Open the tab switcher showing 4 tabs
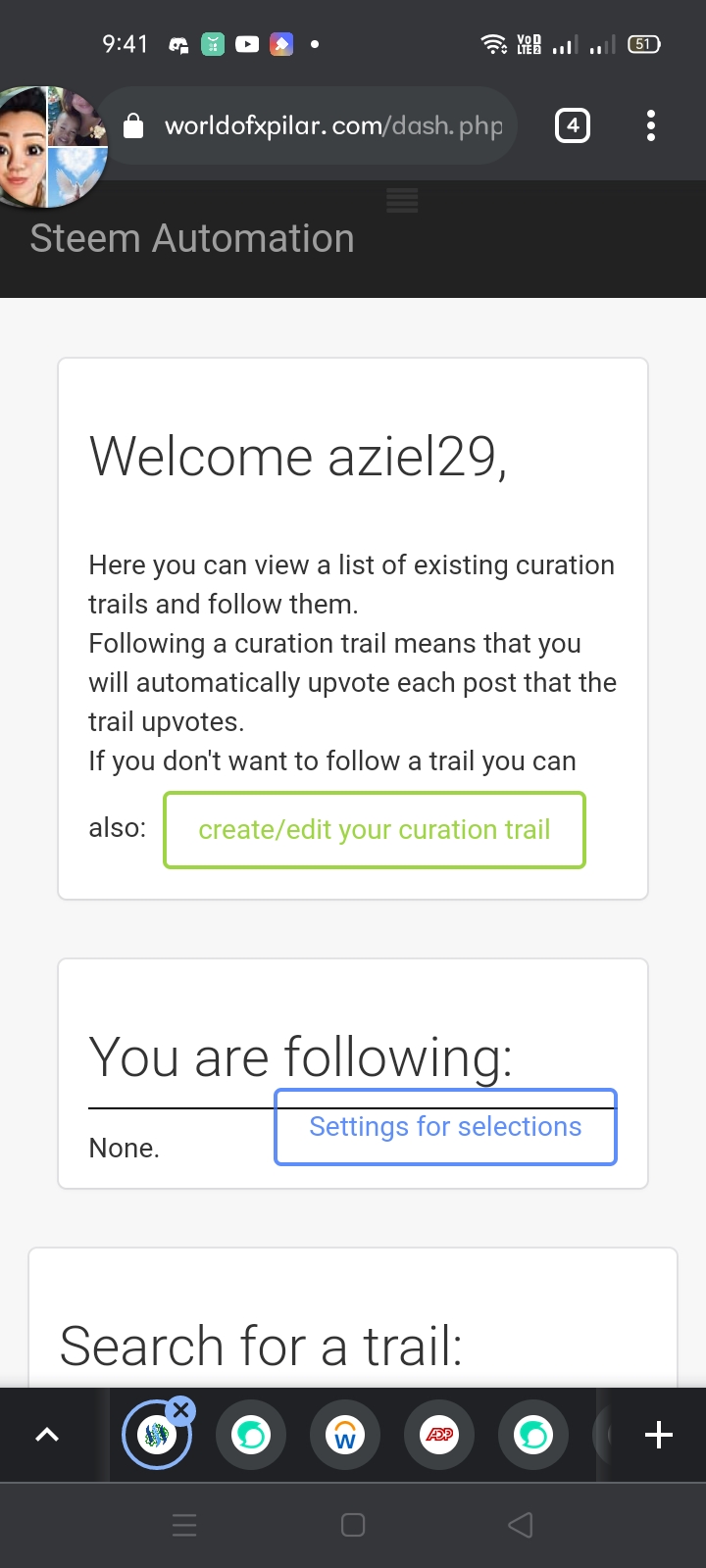Viewport: 706px width, 1568px height. coord(573,125)
